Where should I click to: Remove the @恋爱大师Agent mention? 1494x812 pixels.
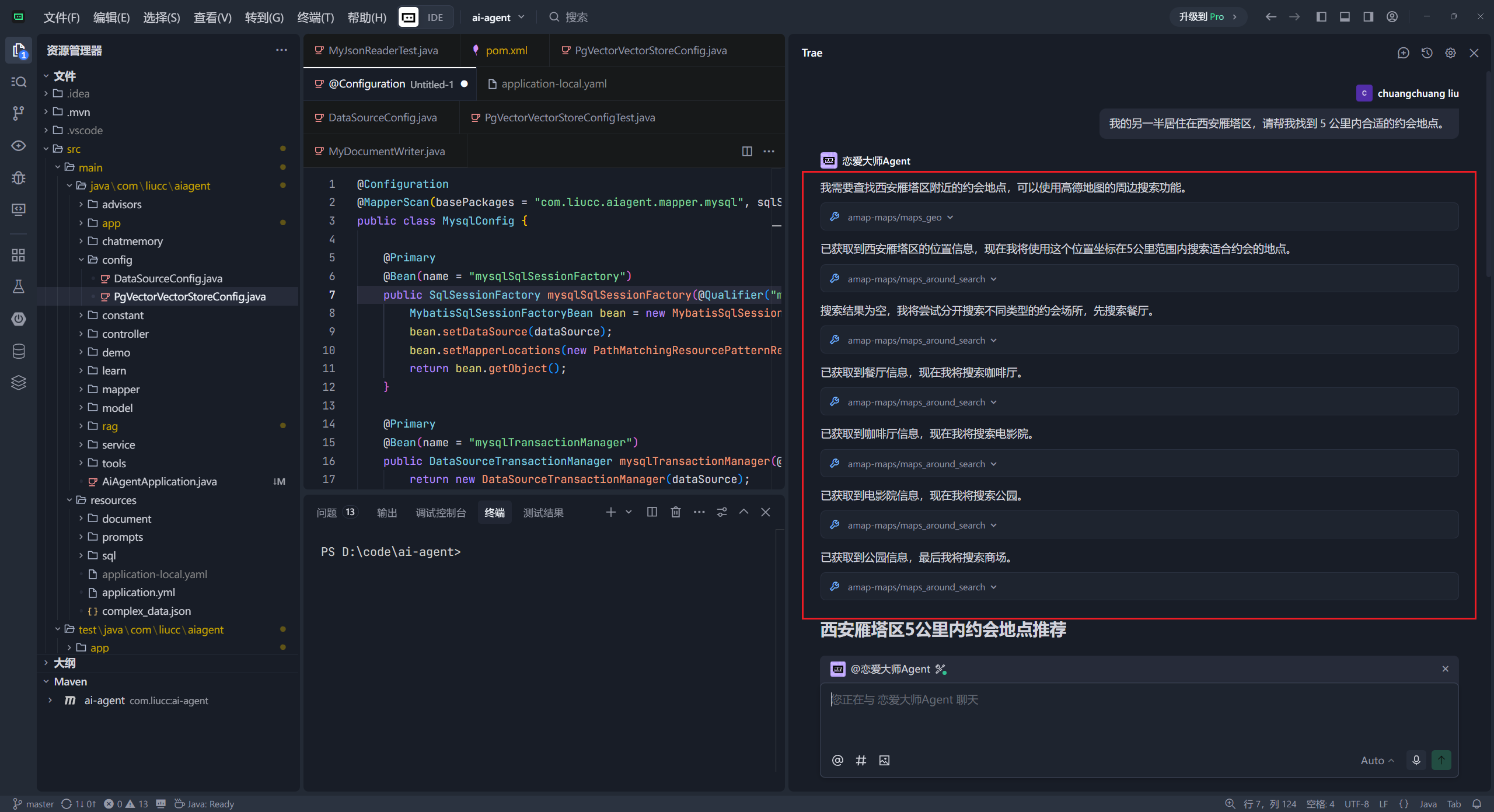click(1446, 669)
